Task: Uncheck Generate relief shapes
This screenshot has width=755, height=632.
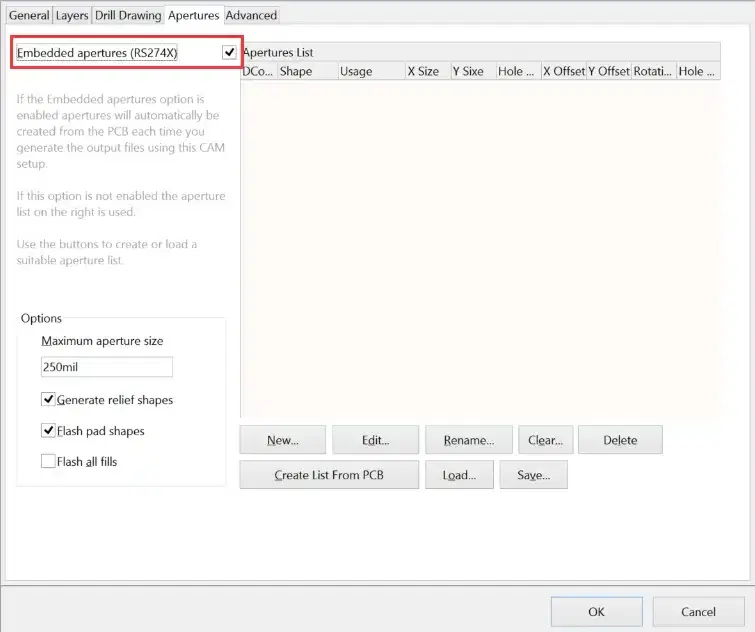Action: (48, 400)
